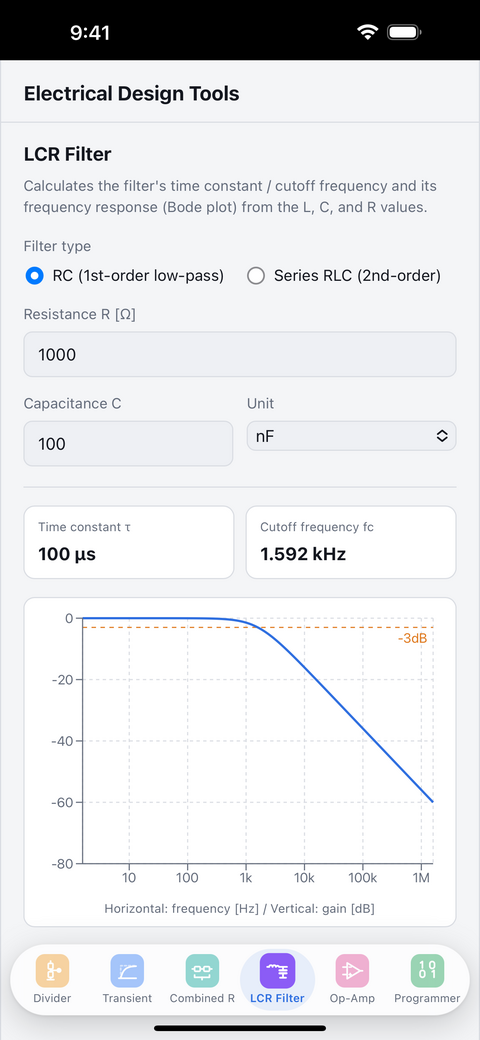Tap the Electrical Design Tools title
480x1040 pixels.
click(131, 94)
